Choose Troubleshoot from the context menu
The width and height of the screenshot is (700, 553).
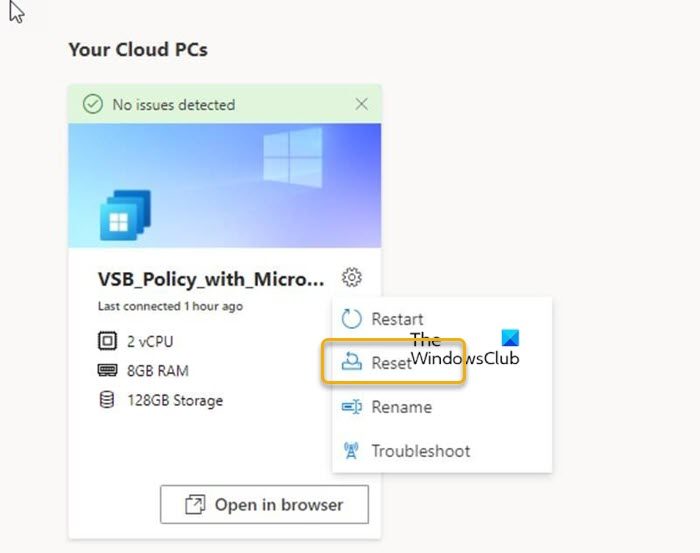[420, 450]
